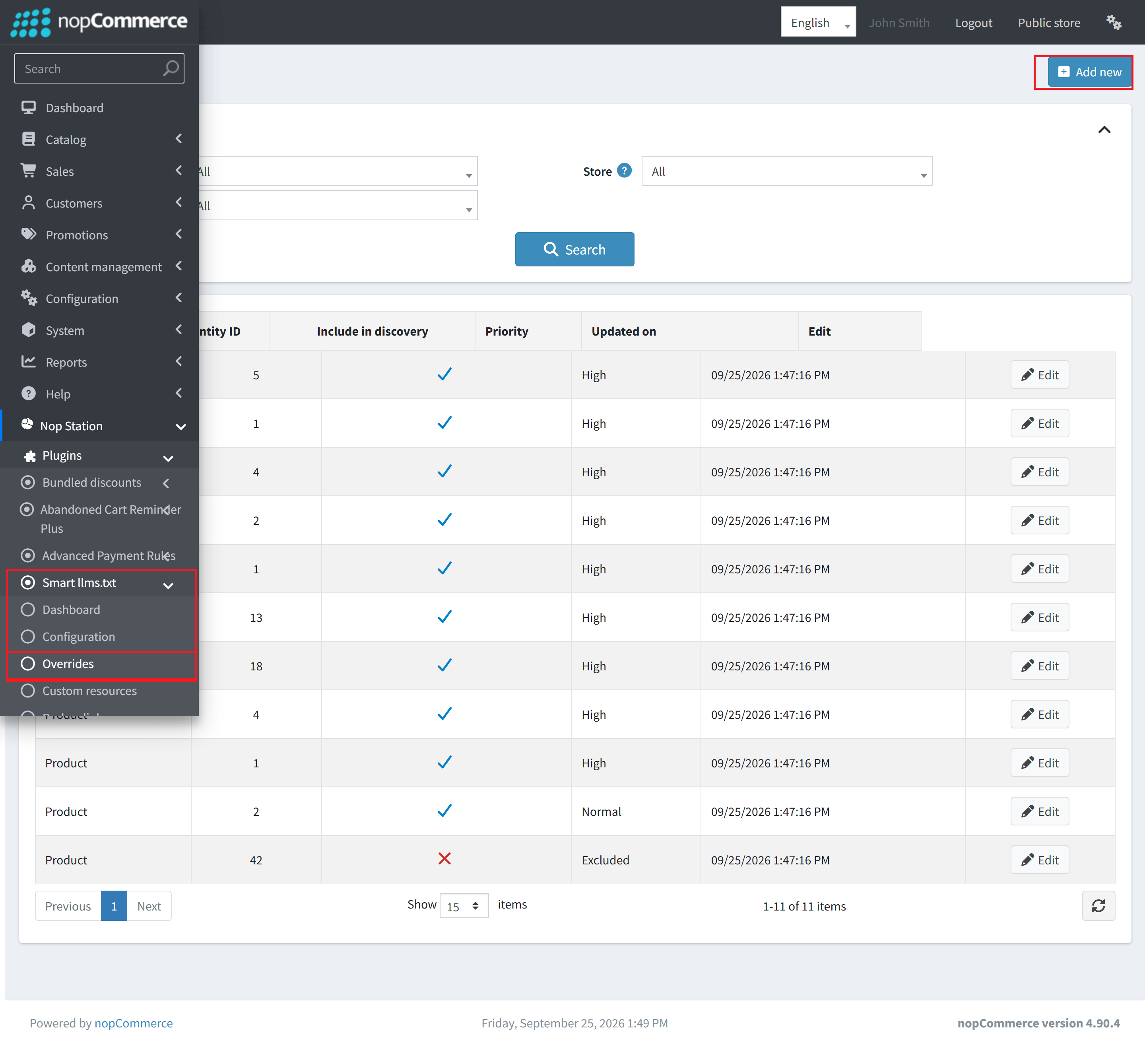Click the Content management cubes icon
The image size is (1145, 1064).
(x=28, y=266)
